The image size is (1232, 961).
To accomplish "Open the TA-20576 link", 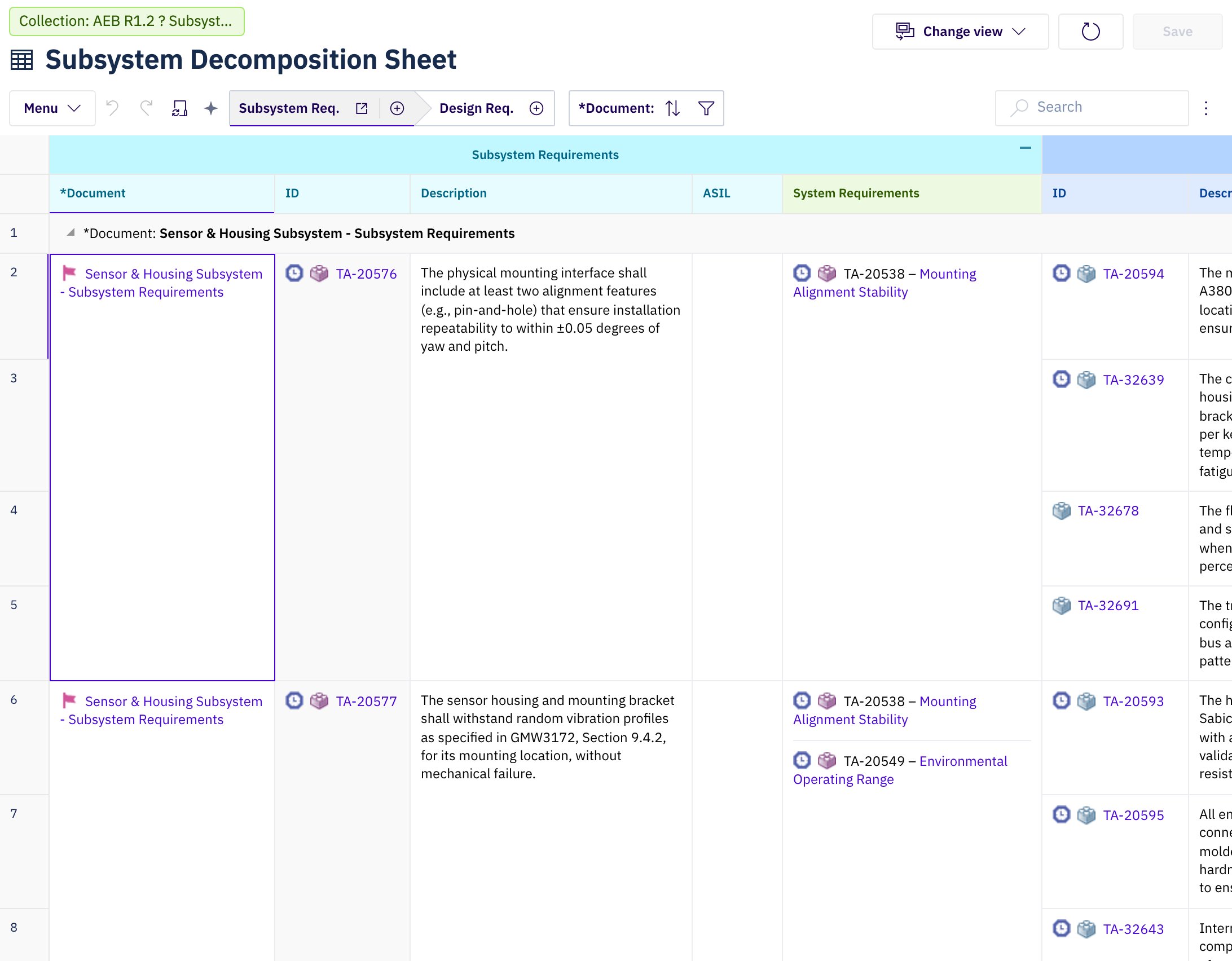I will click(366, 274).
